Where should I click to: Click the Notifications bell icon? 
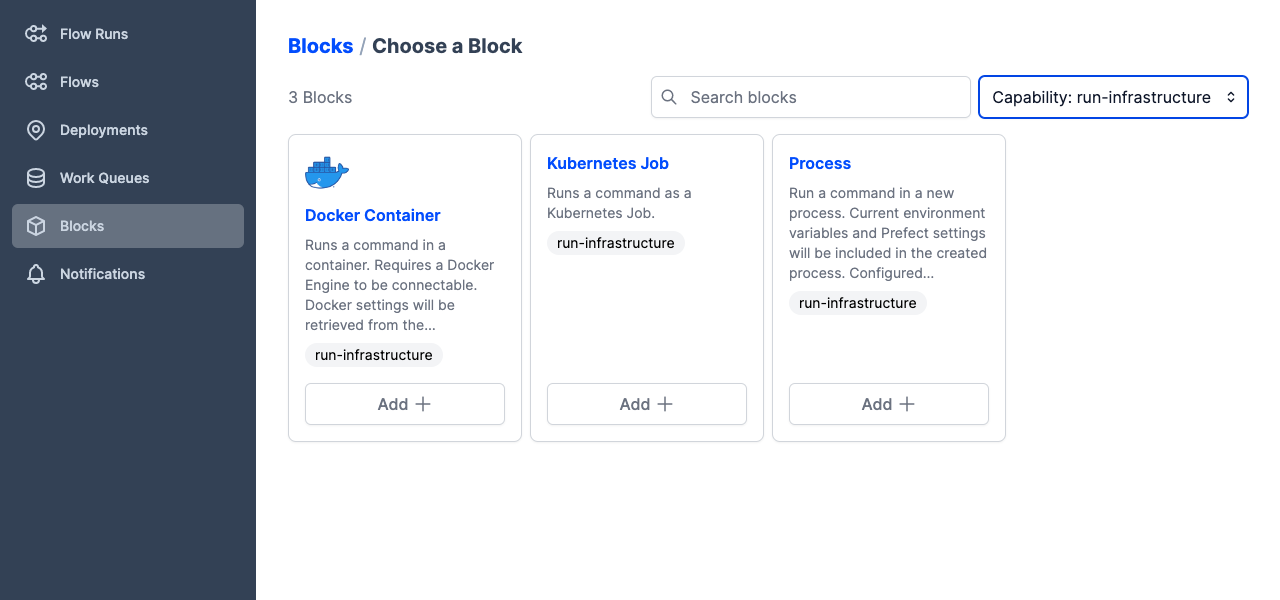pos(36,274)
